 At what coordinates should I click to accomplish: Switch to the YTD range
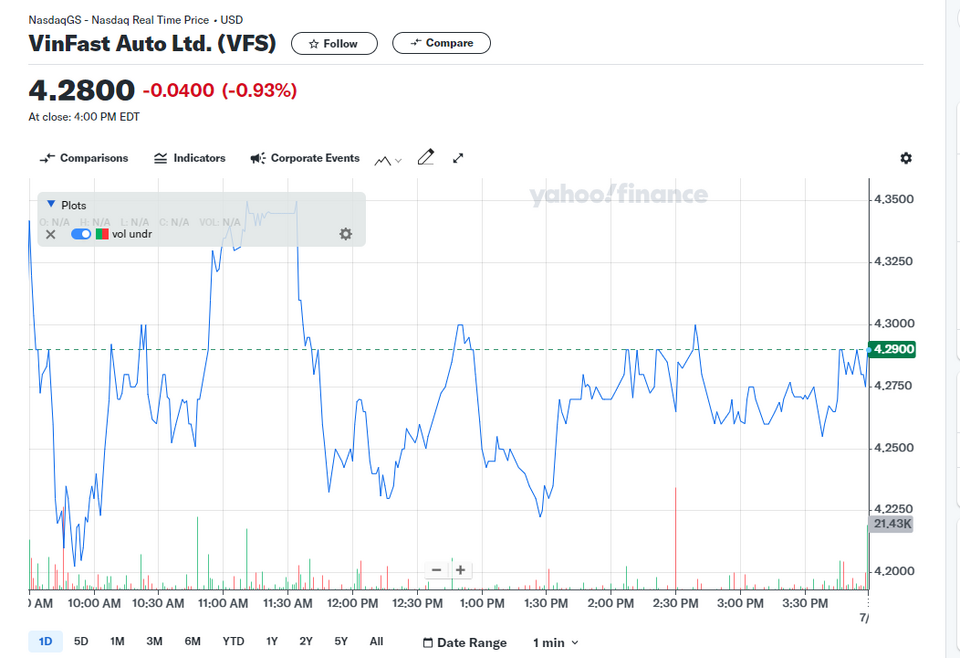[x=233, y=641]
